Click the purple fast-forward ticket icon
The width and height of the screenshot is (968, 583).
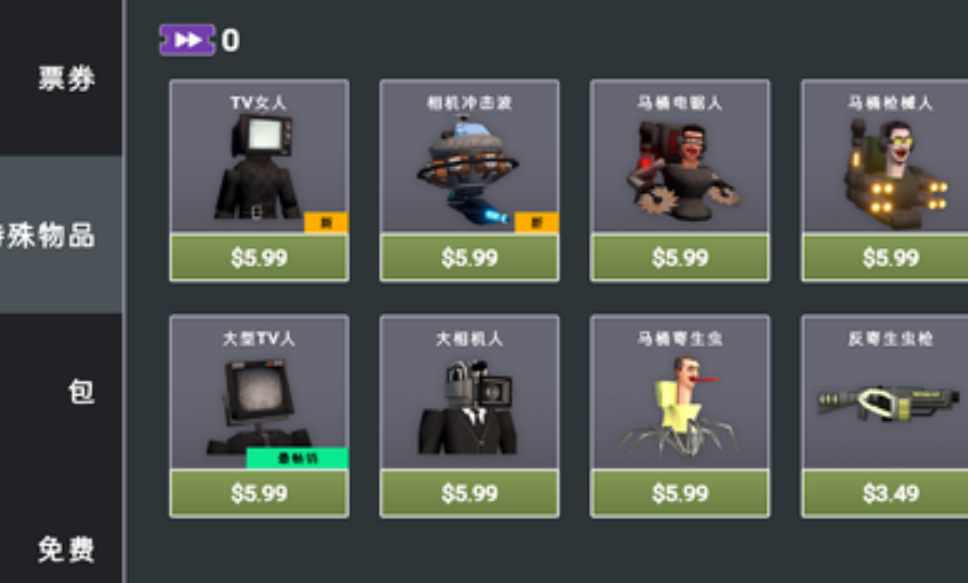[187, 40]
